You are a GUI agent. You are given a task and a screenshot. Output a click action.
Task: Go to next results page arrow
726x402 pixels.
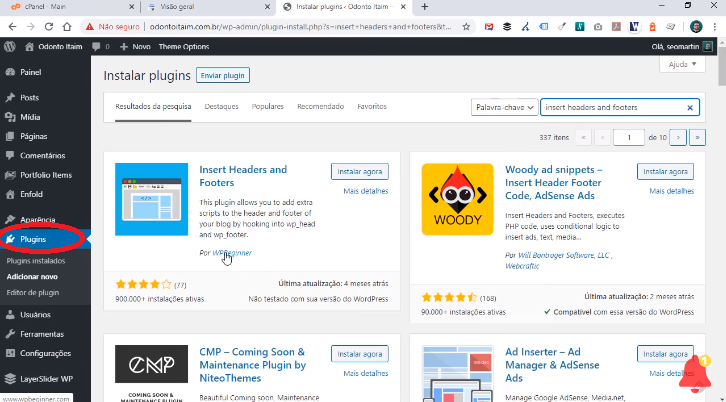[x=678, y=138]
